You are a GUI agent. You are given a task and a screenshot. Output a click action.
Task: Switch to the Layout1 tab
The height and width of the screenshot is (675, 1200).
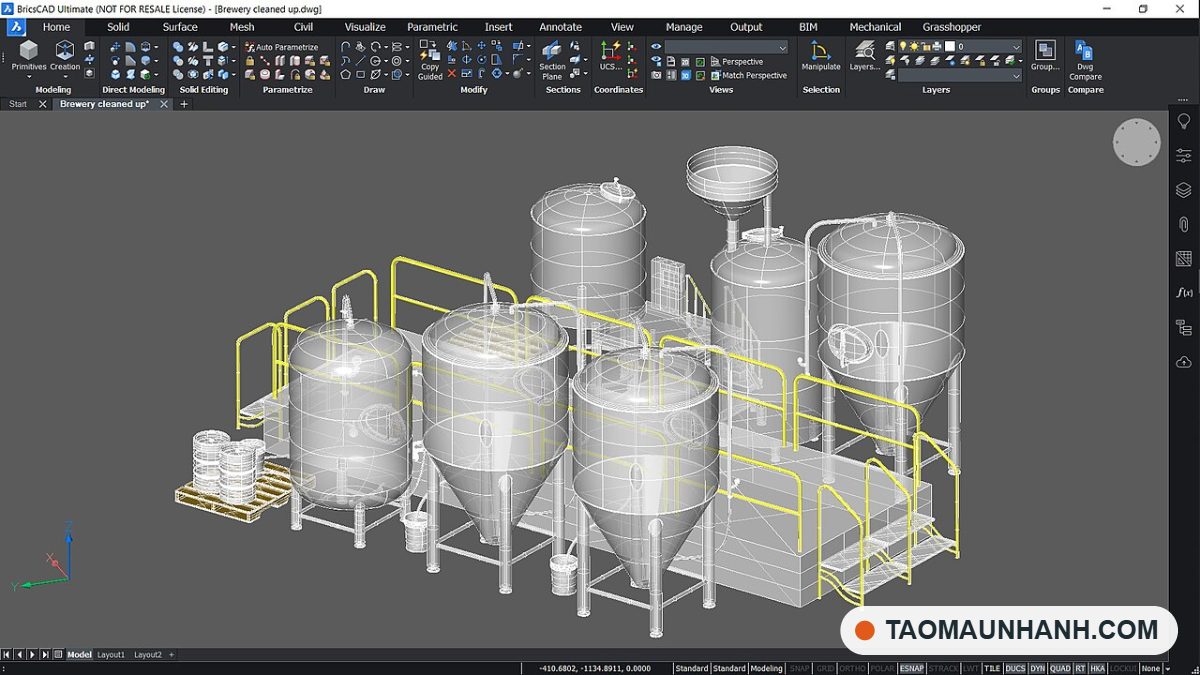point(111,655)
